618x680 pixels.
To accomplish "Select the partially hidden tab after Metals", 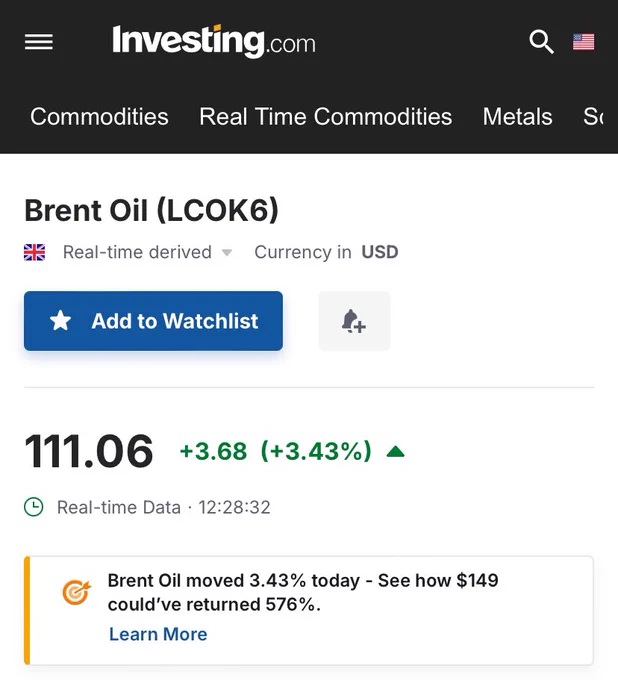I will pyautogui.click(x=593, y=117).
